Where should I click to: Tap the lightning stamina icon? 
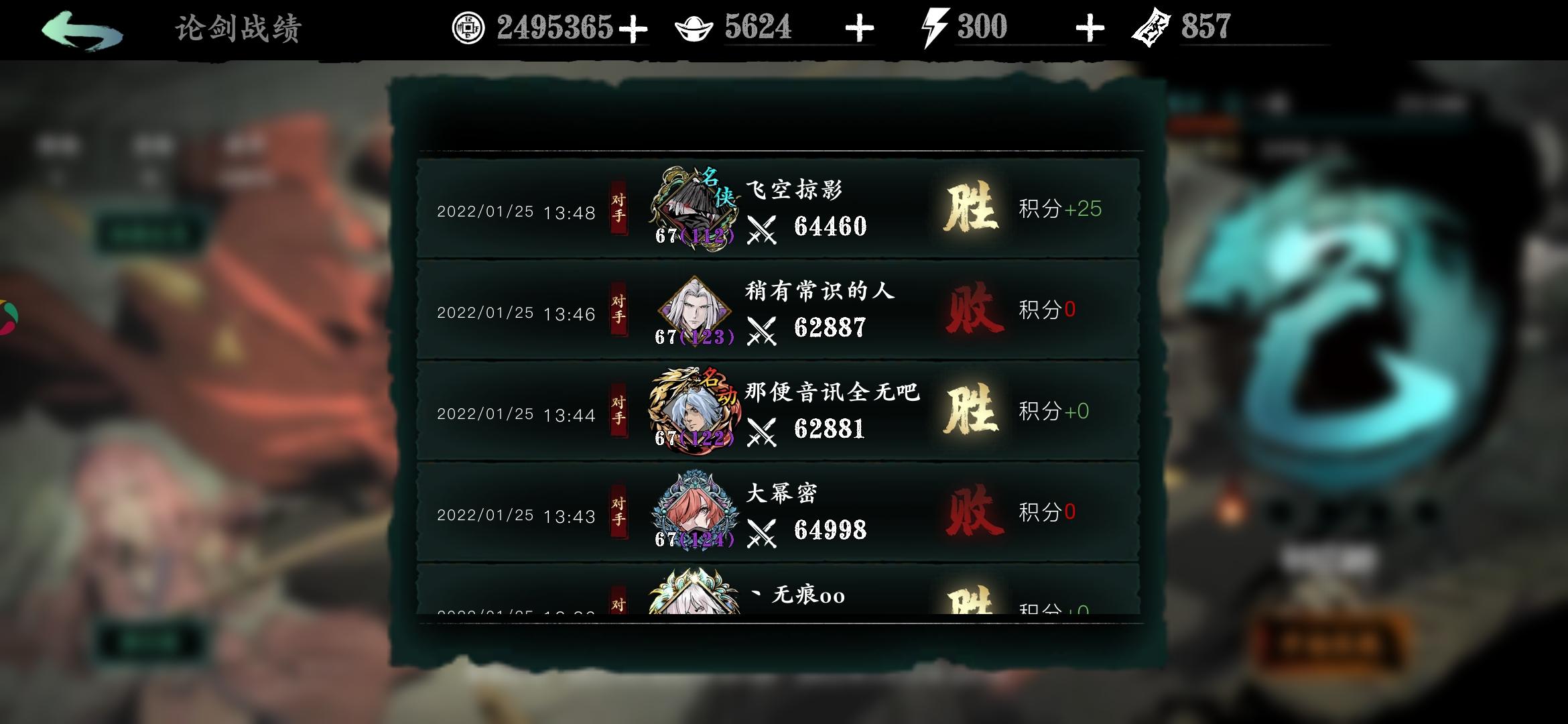point(934,28)
